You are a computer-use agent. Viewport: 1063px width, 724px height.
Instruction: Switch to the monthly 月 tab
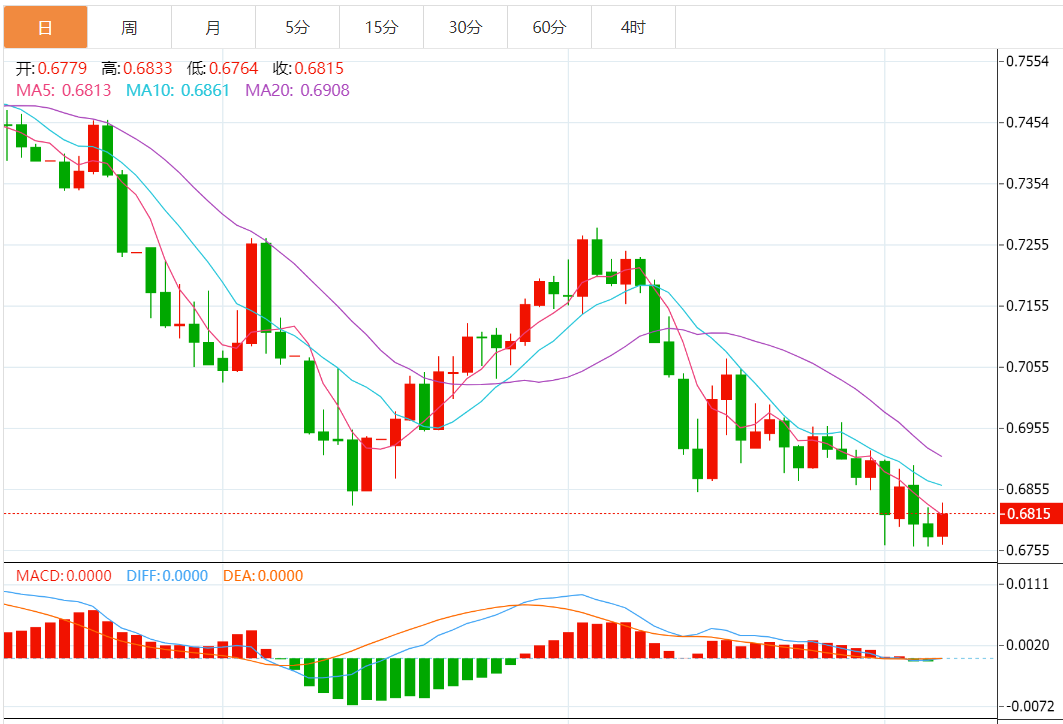[214, 27]
